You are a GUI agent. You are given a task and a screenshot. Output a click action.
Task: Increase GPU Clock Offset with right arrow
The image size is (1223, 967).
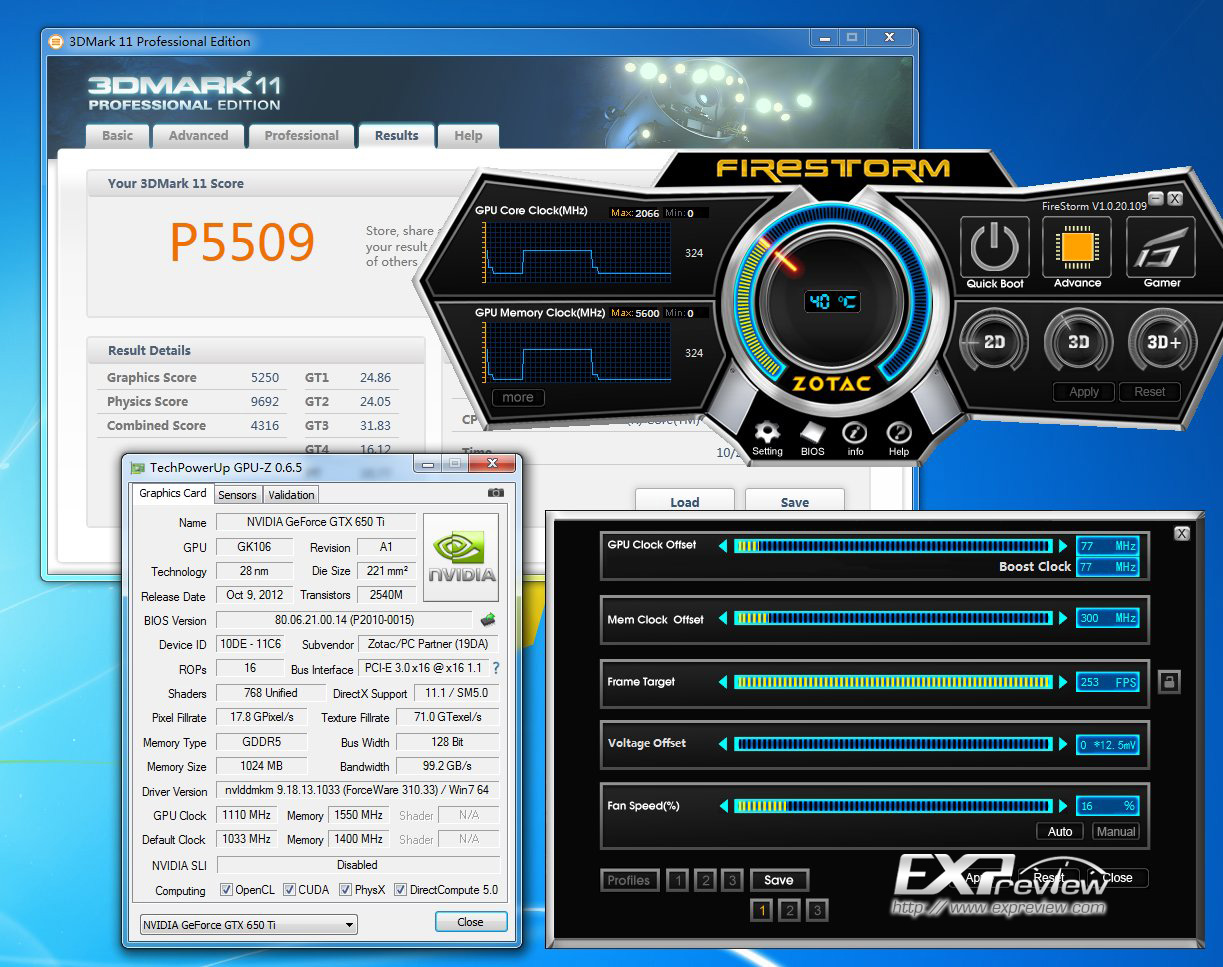(x=1063, y=546)
